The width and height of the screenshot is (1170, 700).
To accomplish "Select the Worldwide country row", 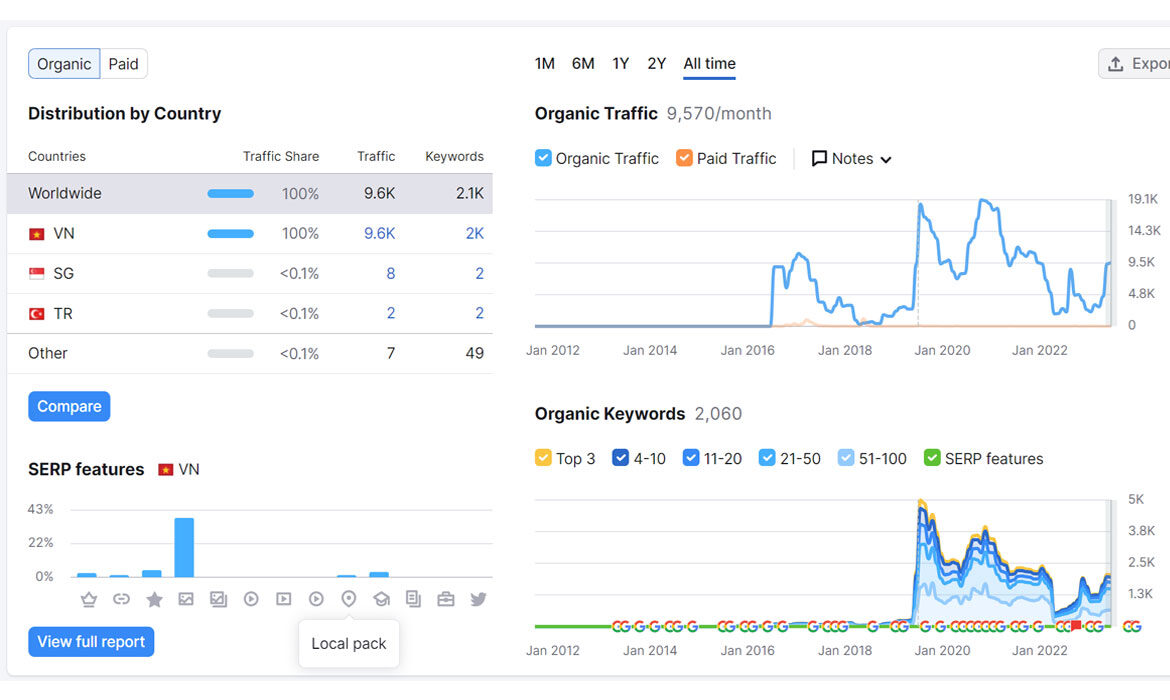I will click(250, 193).
